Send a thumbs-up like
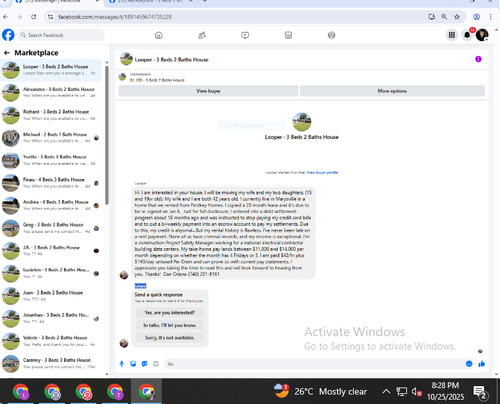500x404 pixels. click(481, 364)
